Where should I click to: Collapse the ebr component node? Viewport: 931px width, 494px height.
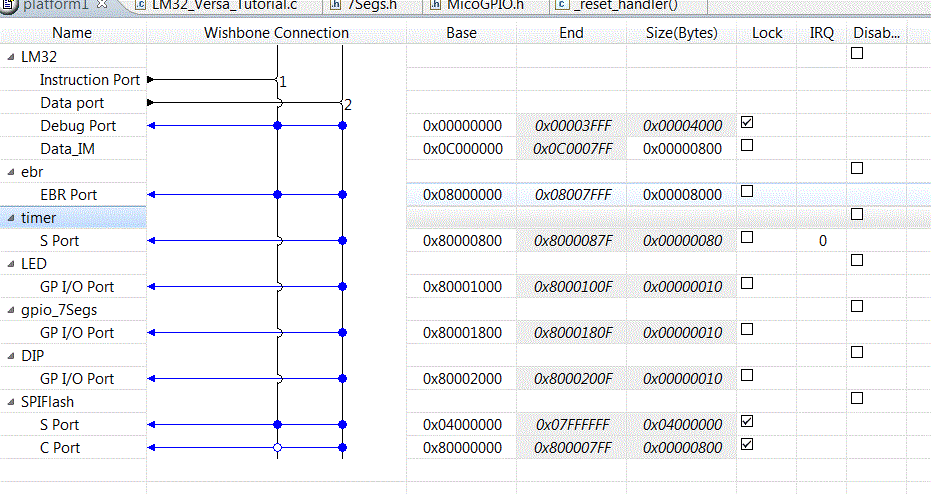click(x=11, y=172)
